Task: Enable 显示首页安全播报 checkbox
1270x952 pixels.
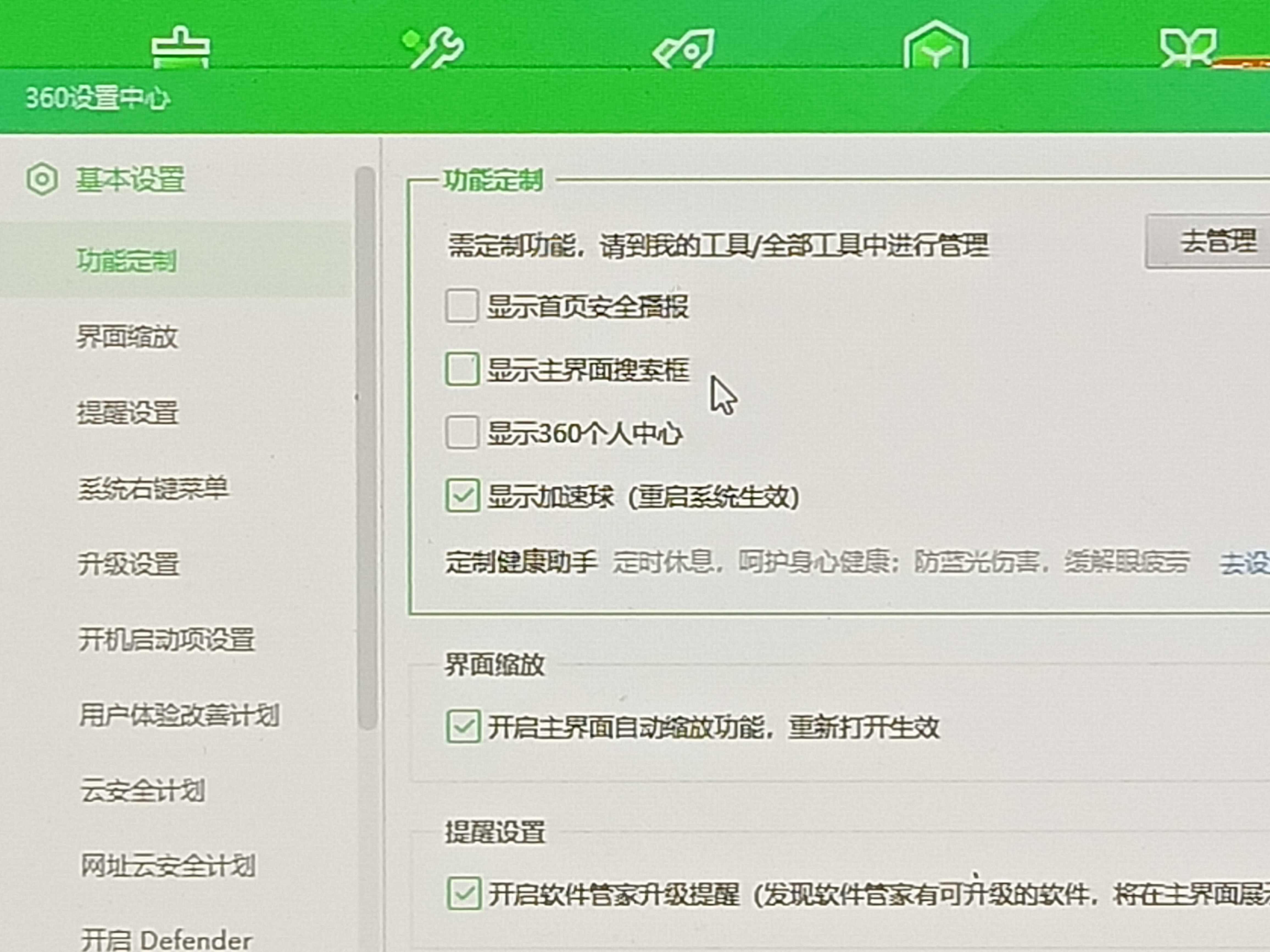Action: pos(462,306)
